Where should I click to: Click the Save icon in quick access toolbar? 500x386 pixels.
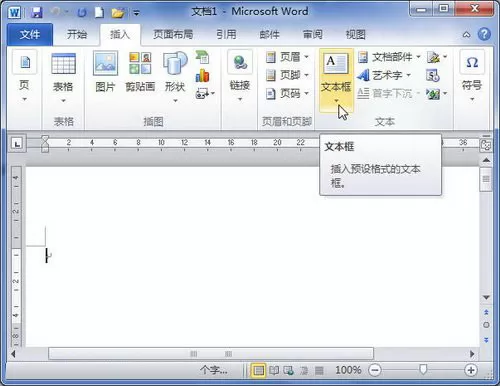click(36, 13)
